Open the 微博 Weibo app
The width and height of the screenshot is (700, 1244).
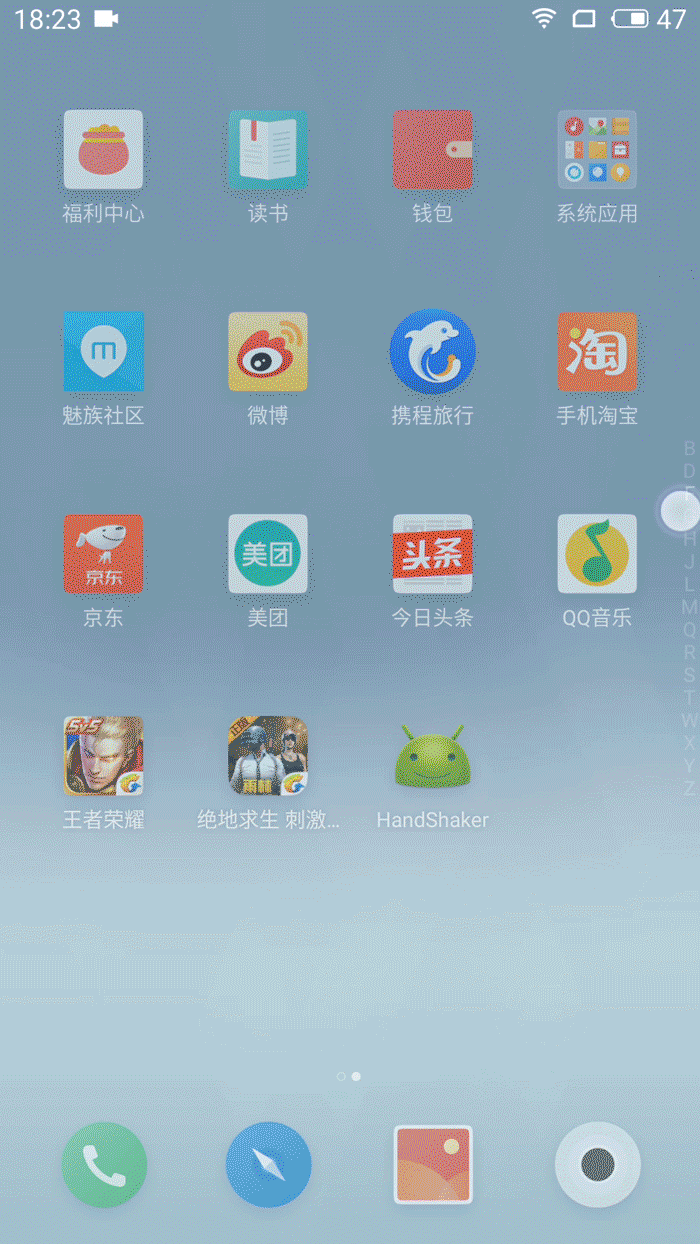coord(268,352)
